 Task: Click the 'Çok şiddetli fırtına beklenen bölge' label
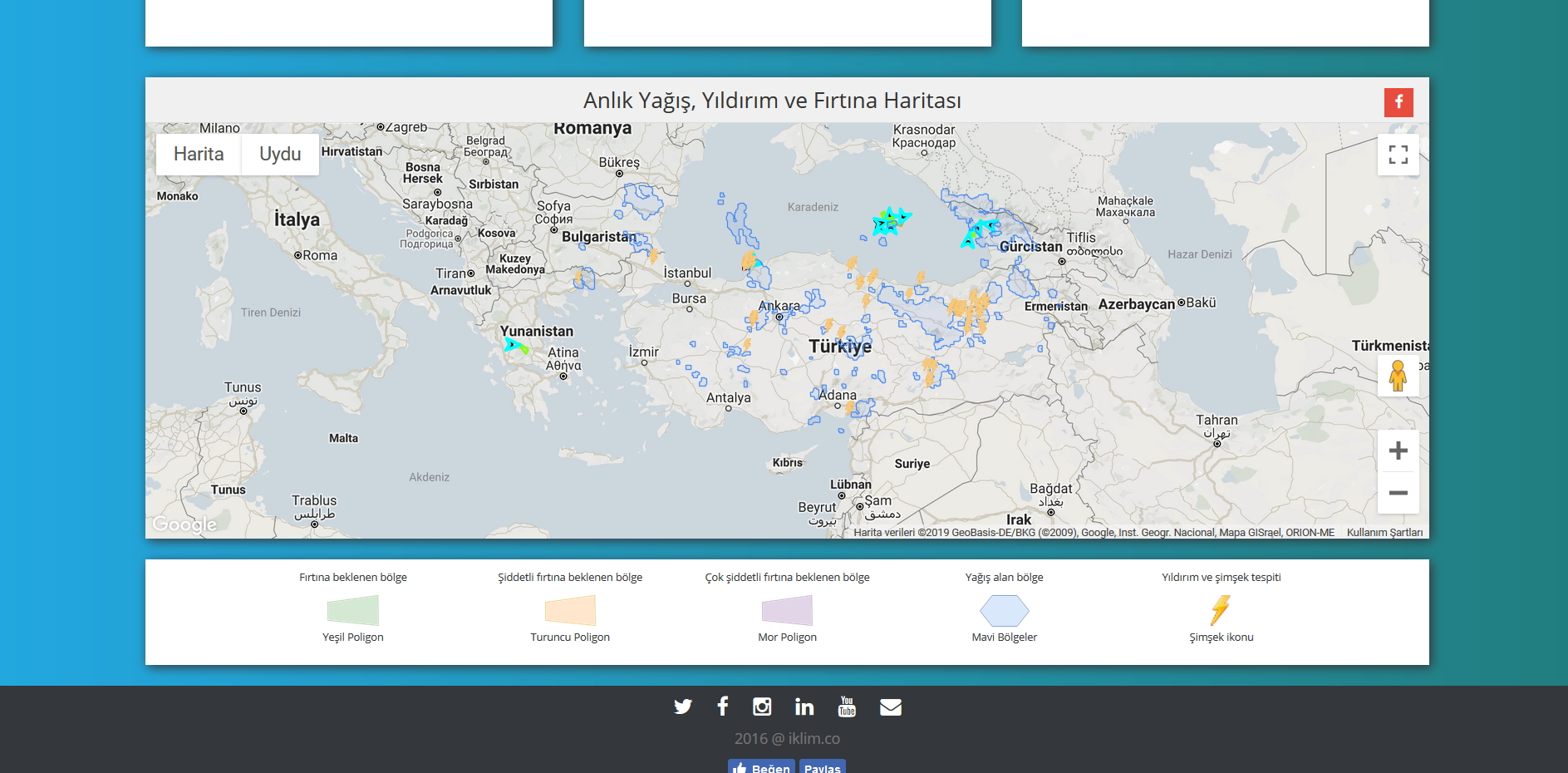click(787, 578)
